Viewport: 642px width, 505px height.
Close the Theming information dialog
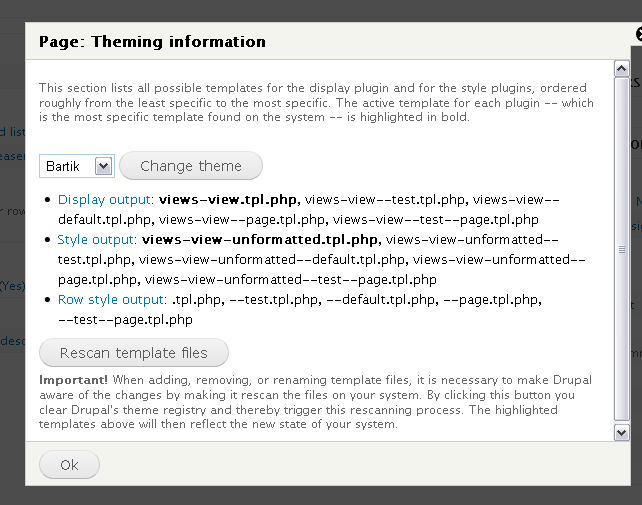(x=638, y=34)
